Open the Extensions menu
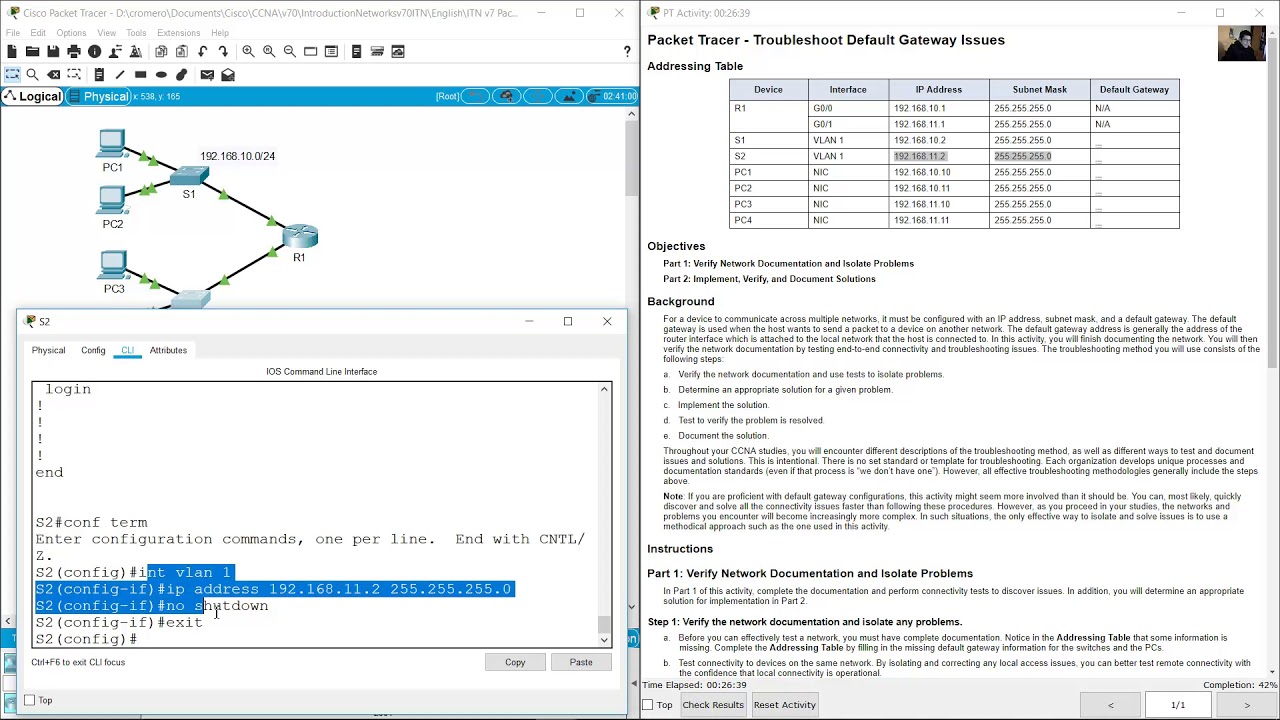The image size is (1280, 720). click(178, 33)
